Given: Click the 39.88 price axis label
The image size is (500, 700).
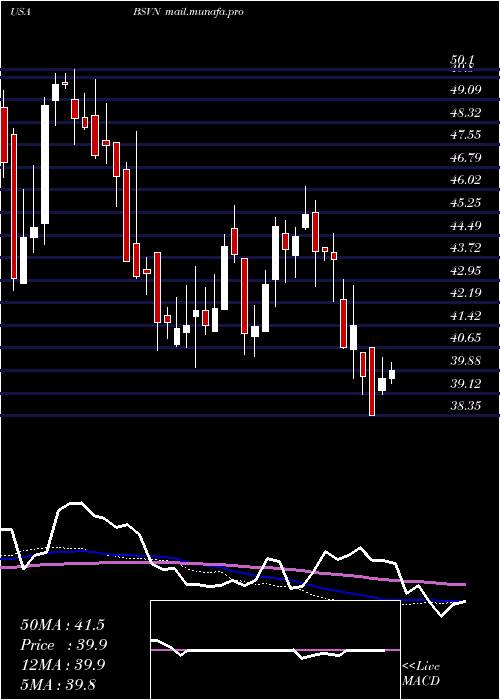Looking at the screenshot, I should point(467,361).
